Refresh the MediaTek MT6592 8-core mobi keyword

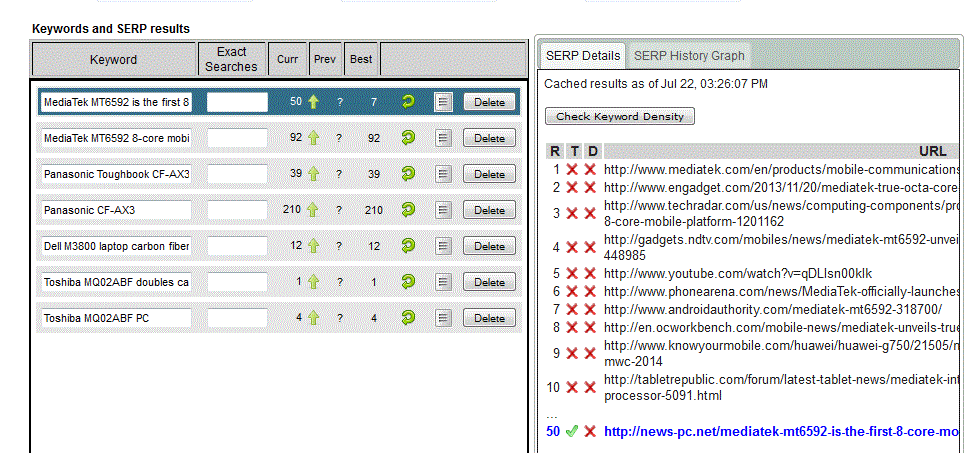[x=408, y=138]
